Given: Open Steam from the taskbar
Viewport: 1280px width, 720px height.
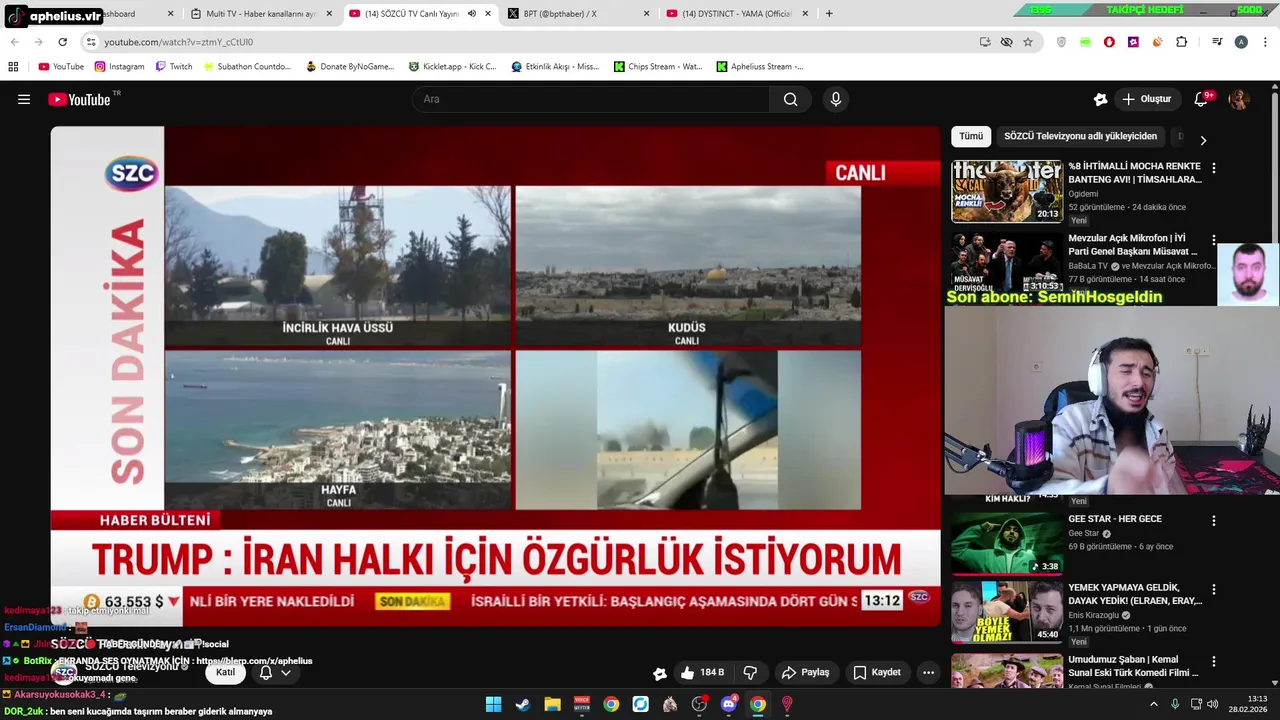Looking at the screenshot, I should pos(522,704).
